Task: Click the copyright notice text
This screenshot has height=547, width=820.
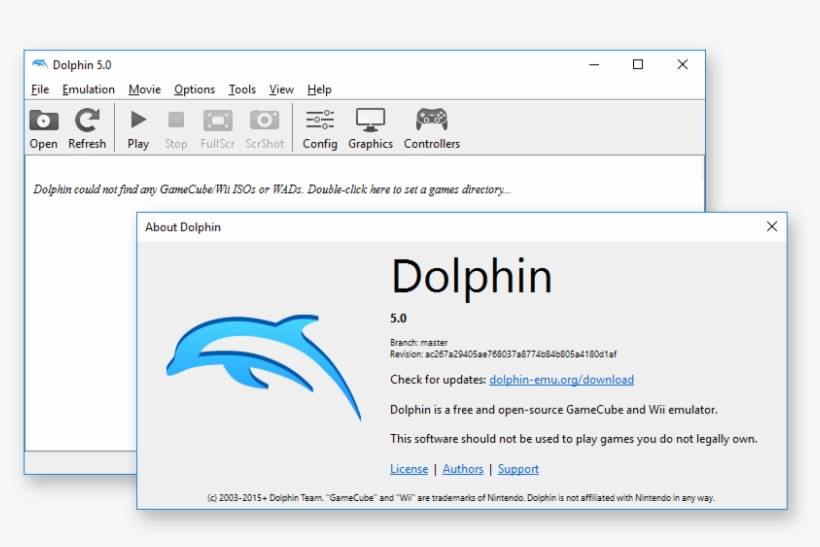Action: point(461,498)
